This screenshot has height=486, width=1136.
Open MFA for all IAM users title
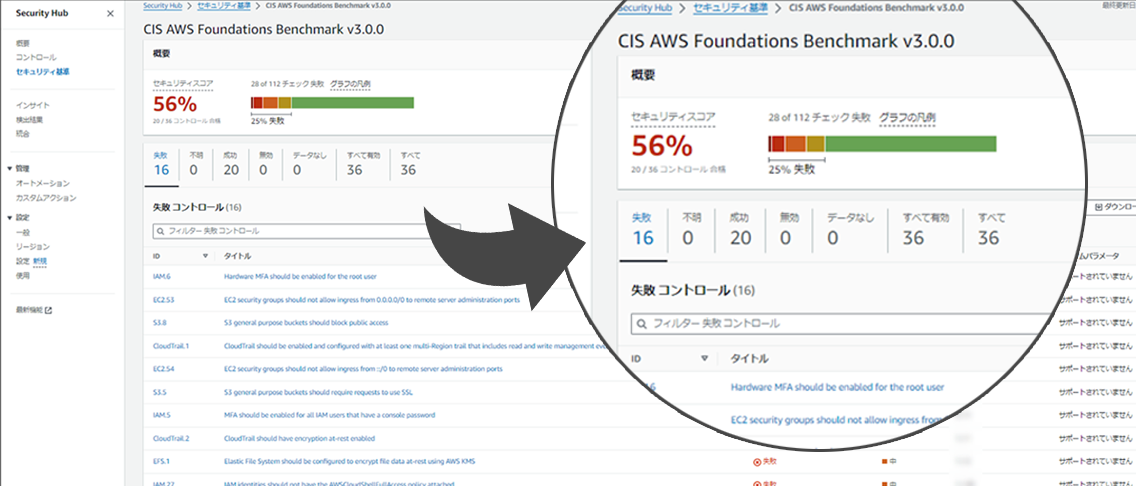coord(329,416)
